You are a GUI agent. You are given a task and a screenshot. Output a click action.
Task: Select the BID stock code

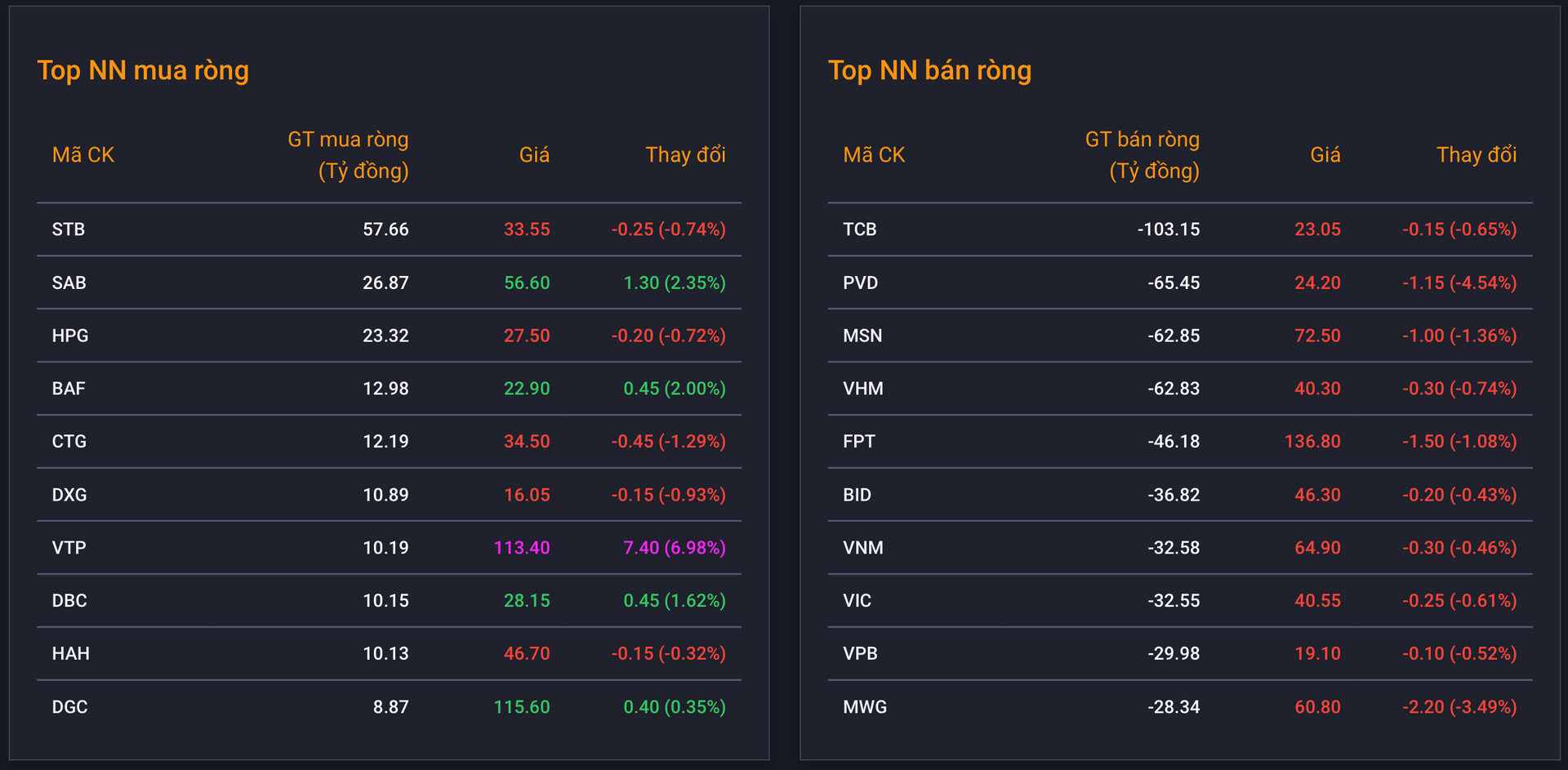coord(857,495)
